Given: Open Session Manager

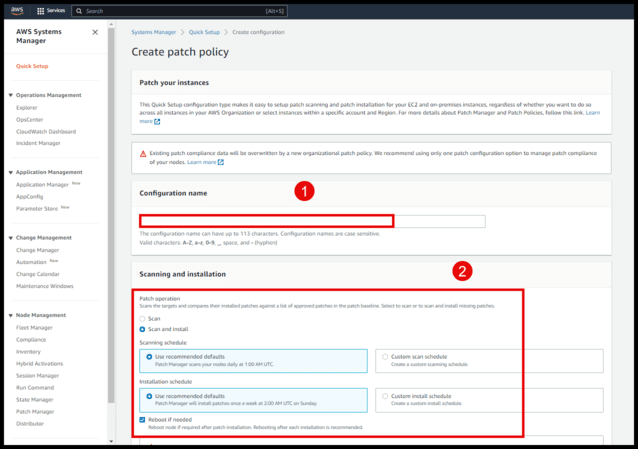Looking at the screenshot, I should pos(37,375).
